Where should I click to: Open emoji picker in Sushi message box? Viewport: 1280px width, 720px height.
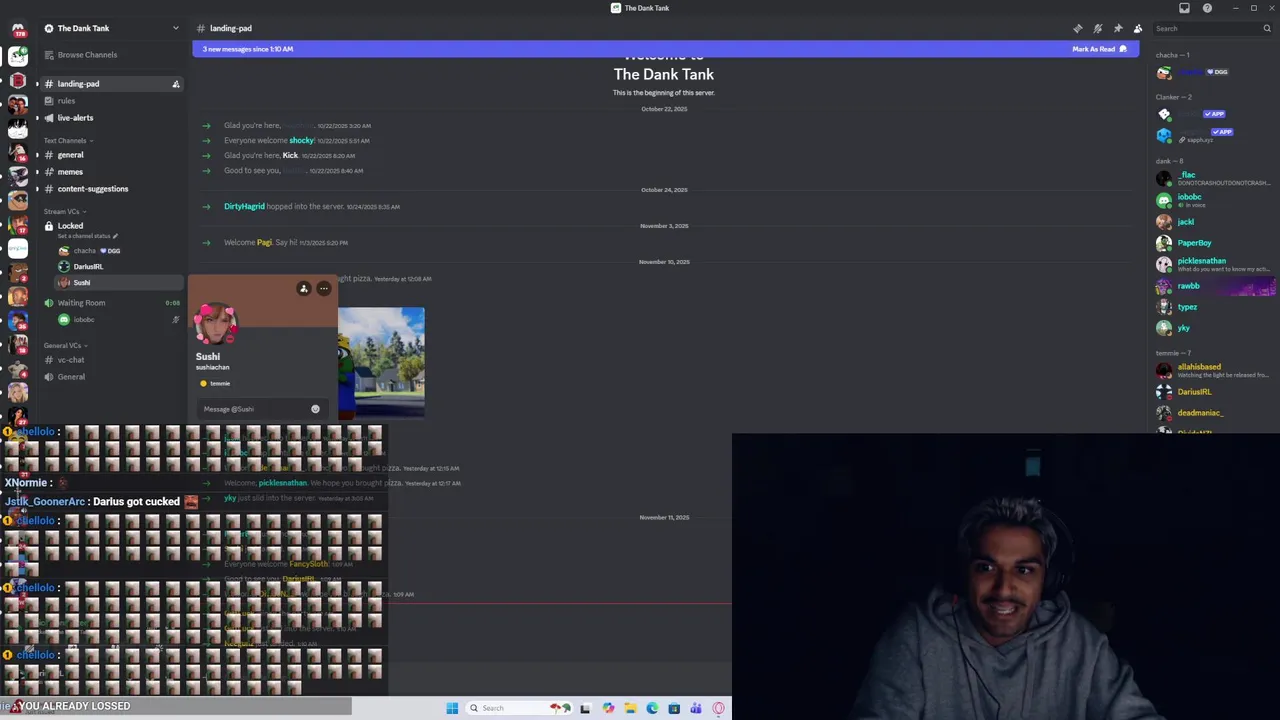tap(315, 409)
